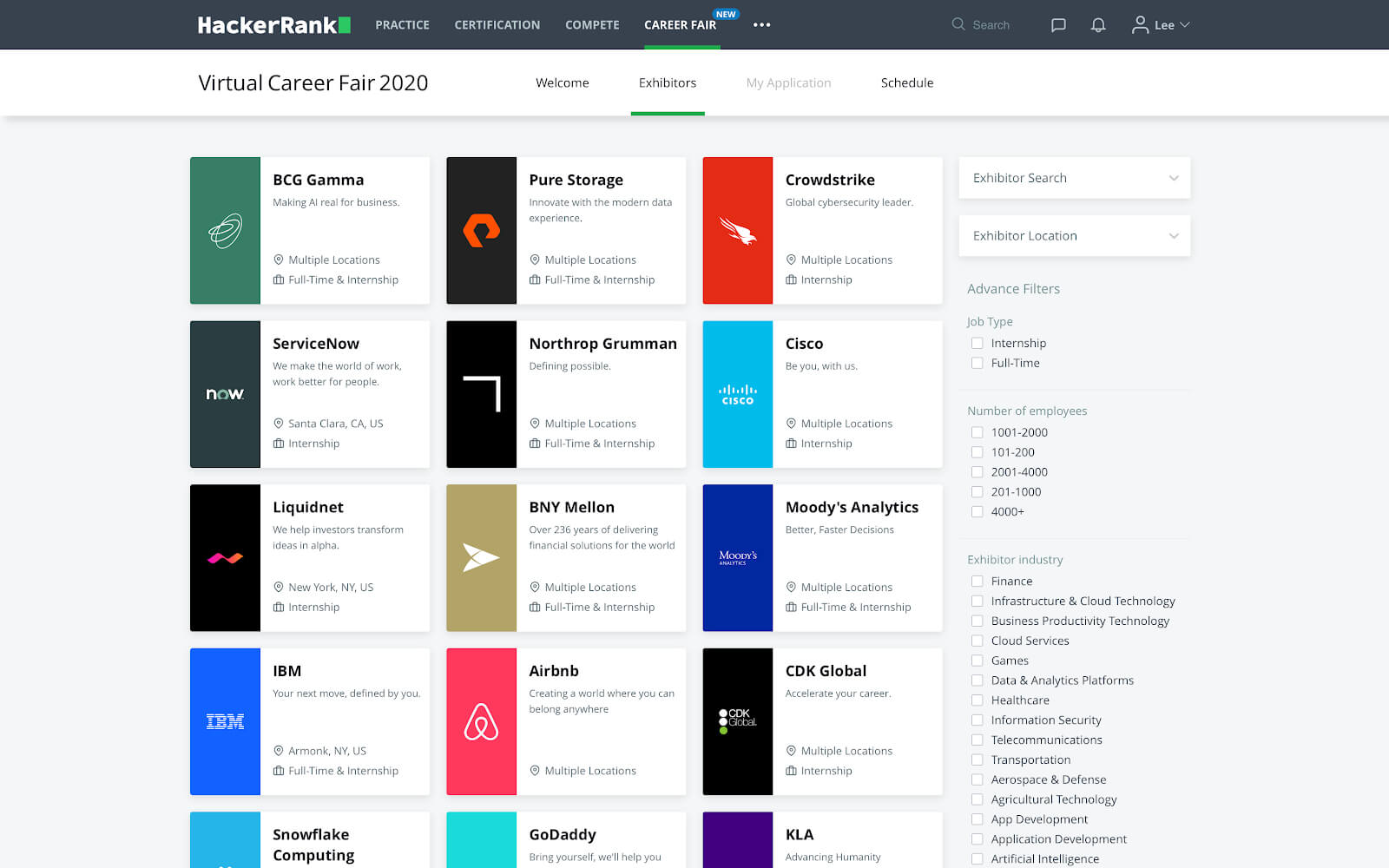Open the three-dot more menu
Viewport: 1389px width, 868px height.
coord(762,25)
